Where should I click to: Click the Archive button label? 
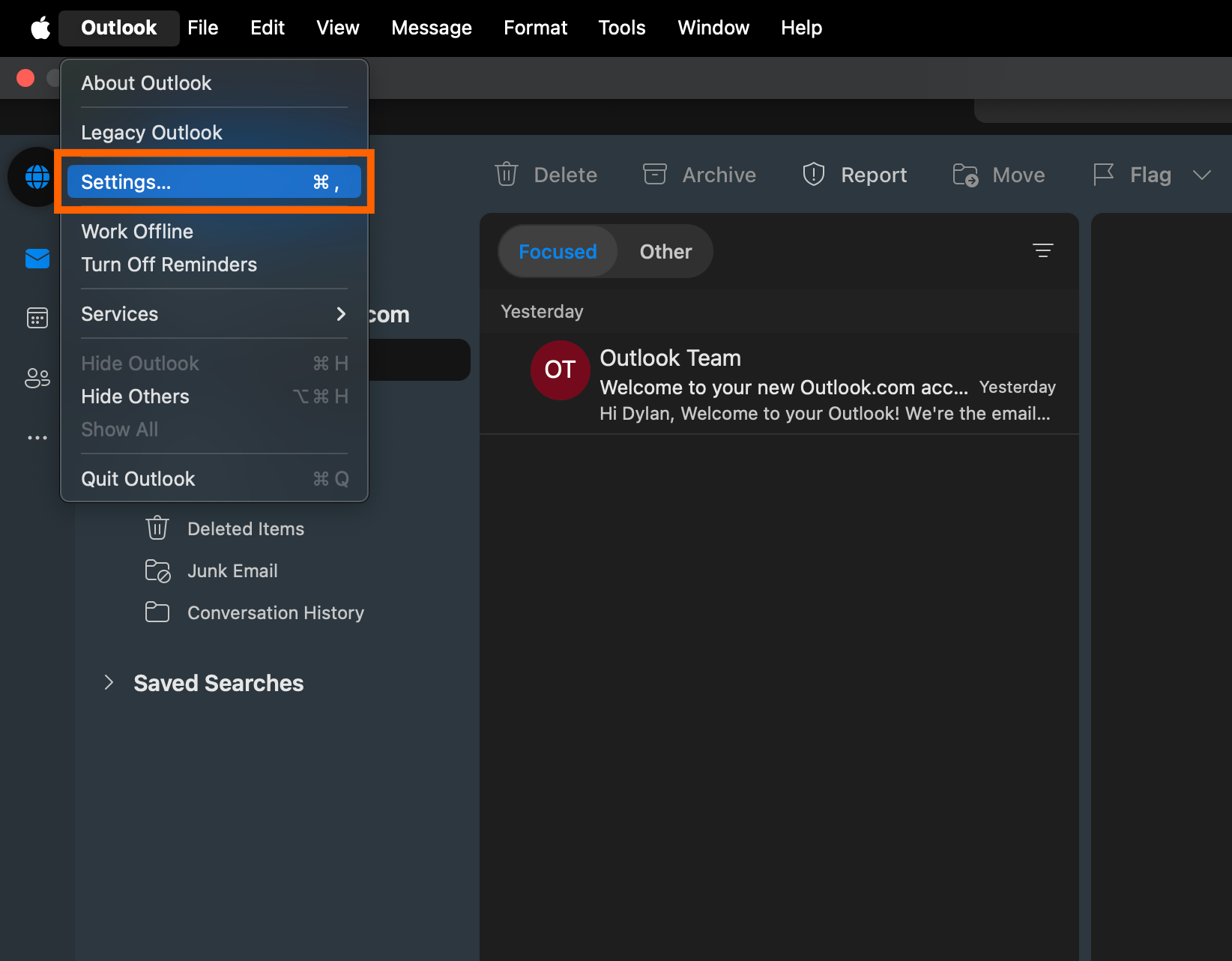tap(719, 175)
